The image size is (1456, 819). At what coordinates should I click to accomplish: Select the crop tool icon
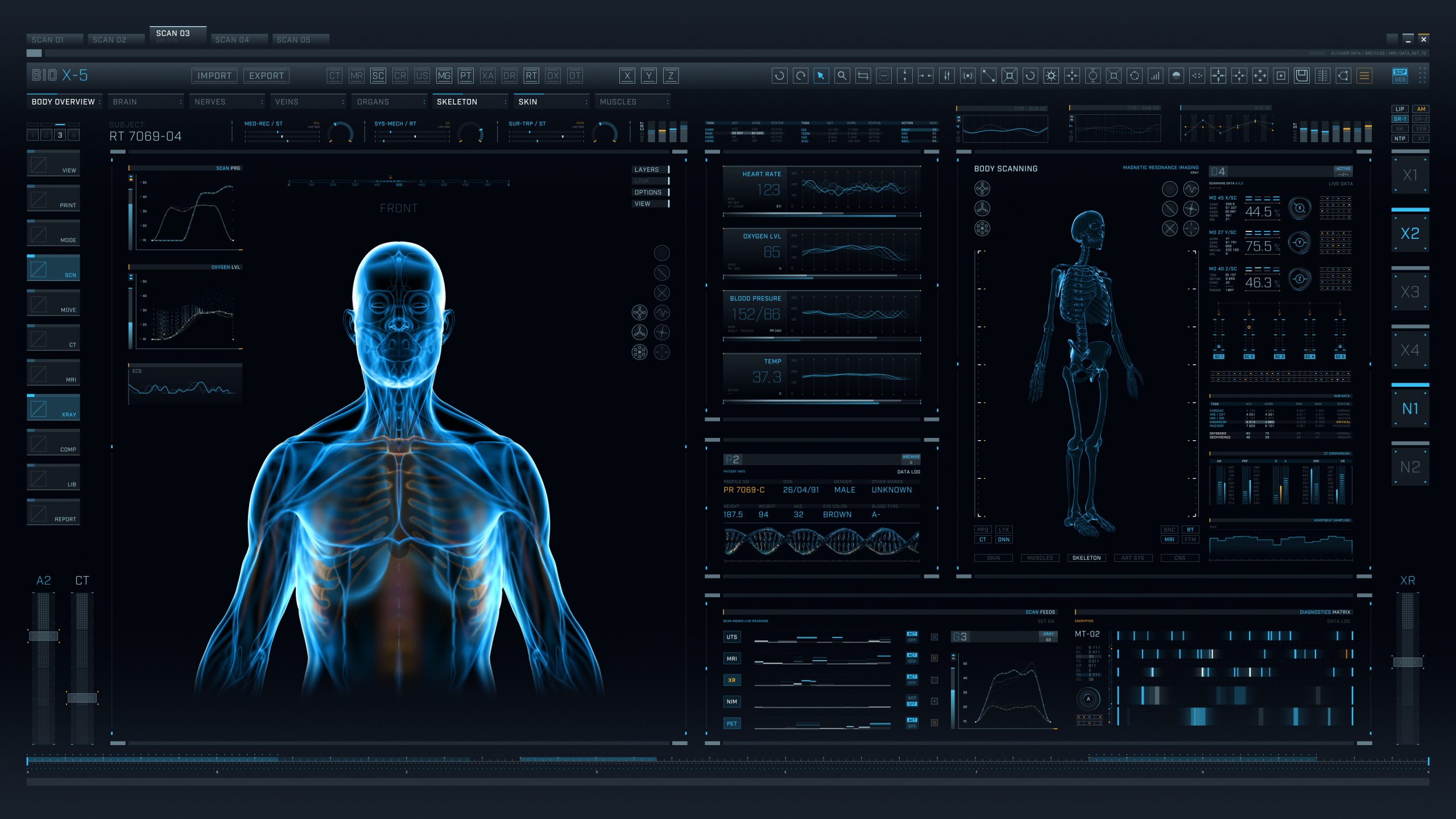point(863,76)
